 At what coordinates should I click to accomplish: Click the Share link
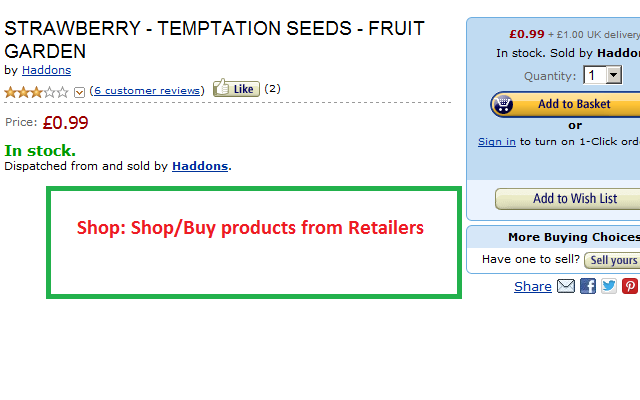pos(533,287)
